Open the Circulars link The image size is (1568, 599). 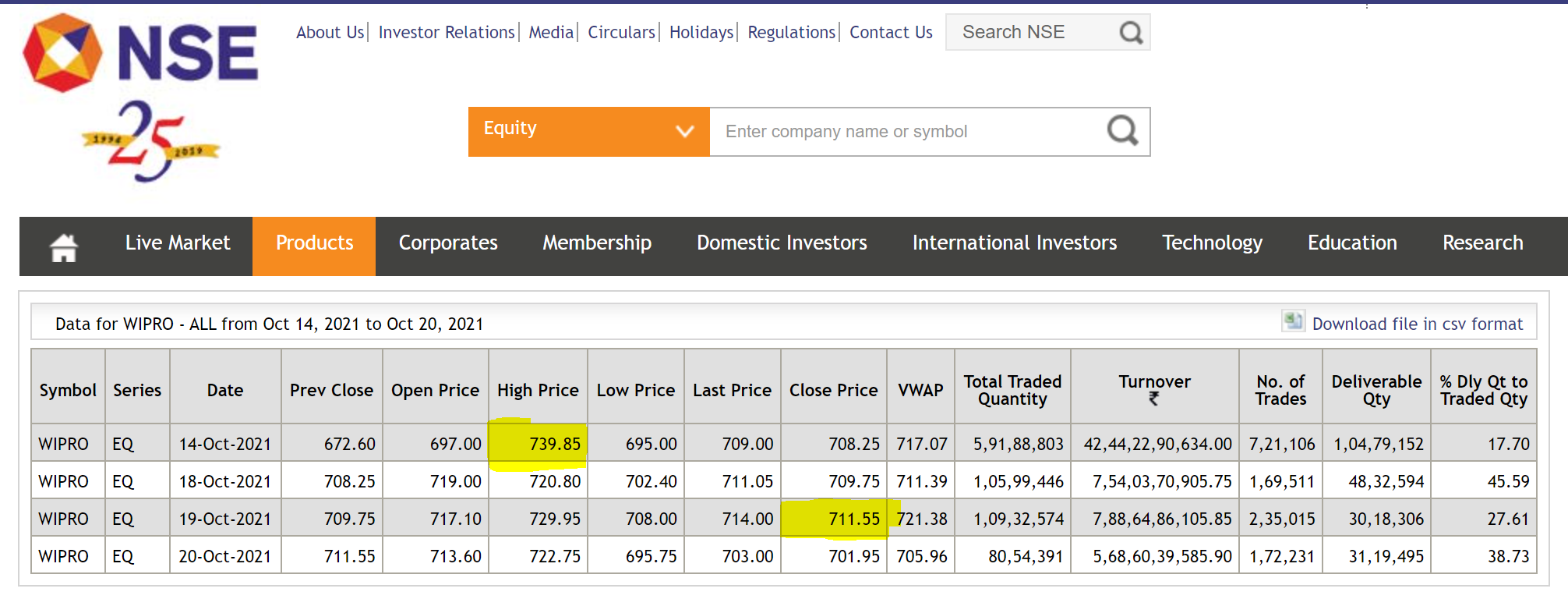click(x=621, y=33)
